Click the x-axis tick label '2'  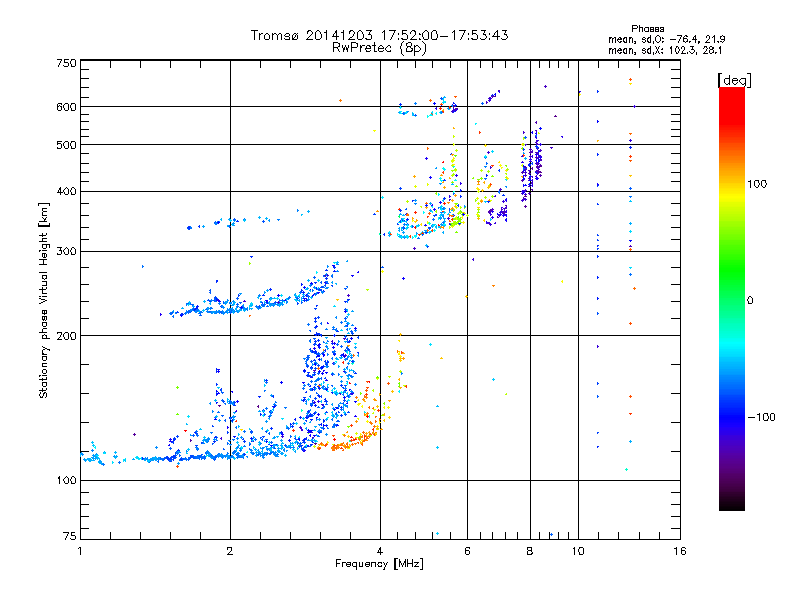(230, 551)
